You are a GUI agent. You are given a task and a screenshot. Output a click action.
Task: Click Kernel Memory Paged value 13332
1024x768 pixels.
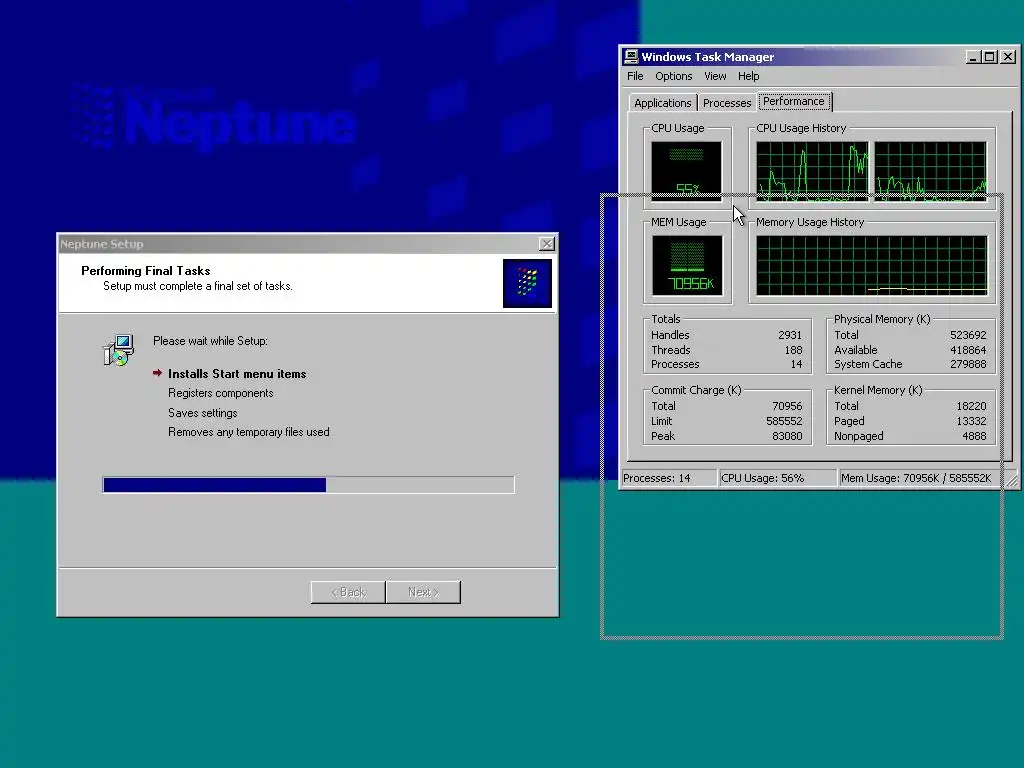click(x=971, y=421)
